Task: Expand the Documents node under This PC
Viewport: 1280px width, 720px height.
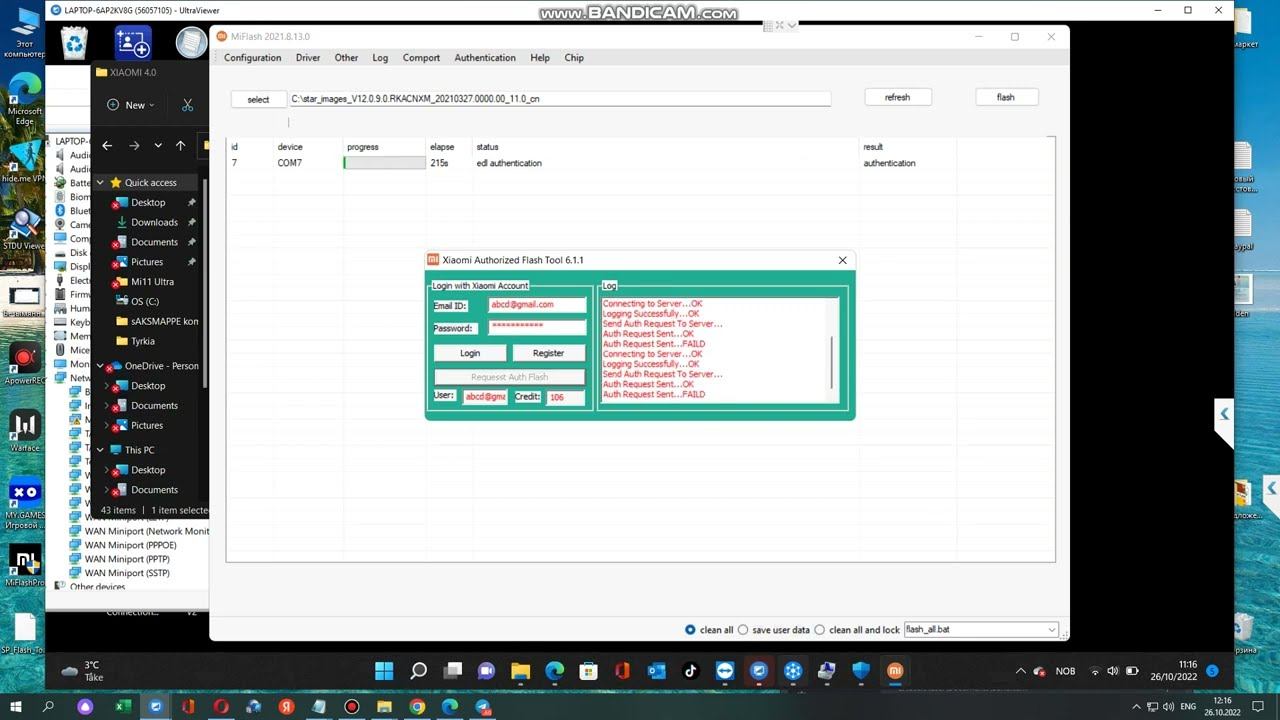Action: [x=108, y=490]
